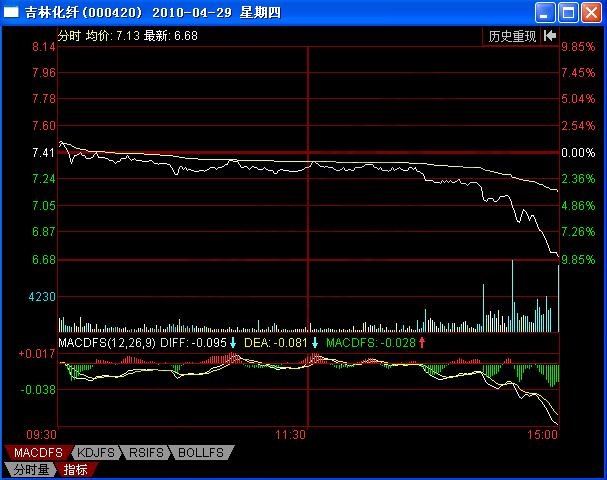Click the 4230 volume axis label

42,297
